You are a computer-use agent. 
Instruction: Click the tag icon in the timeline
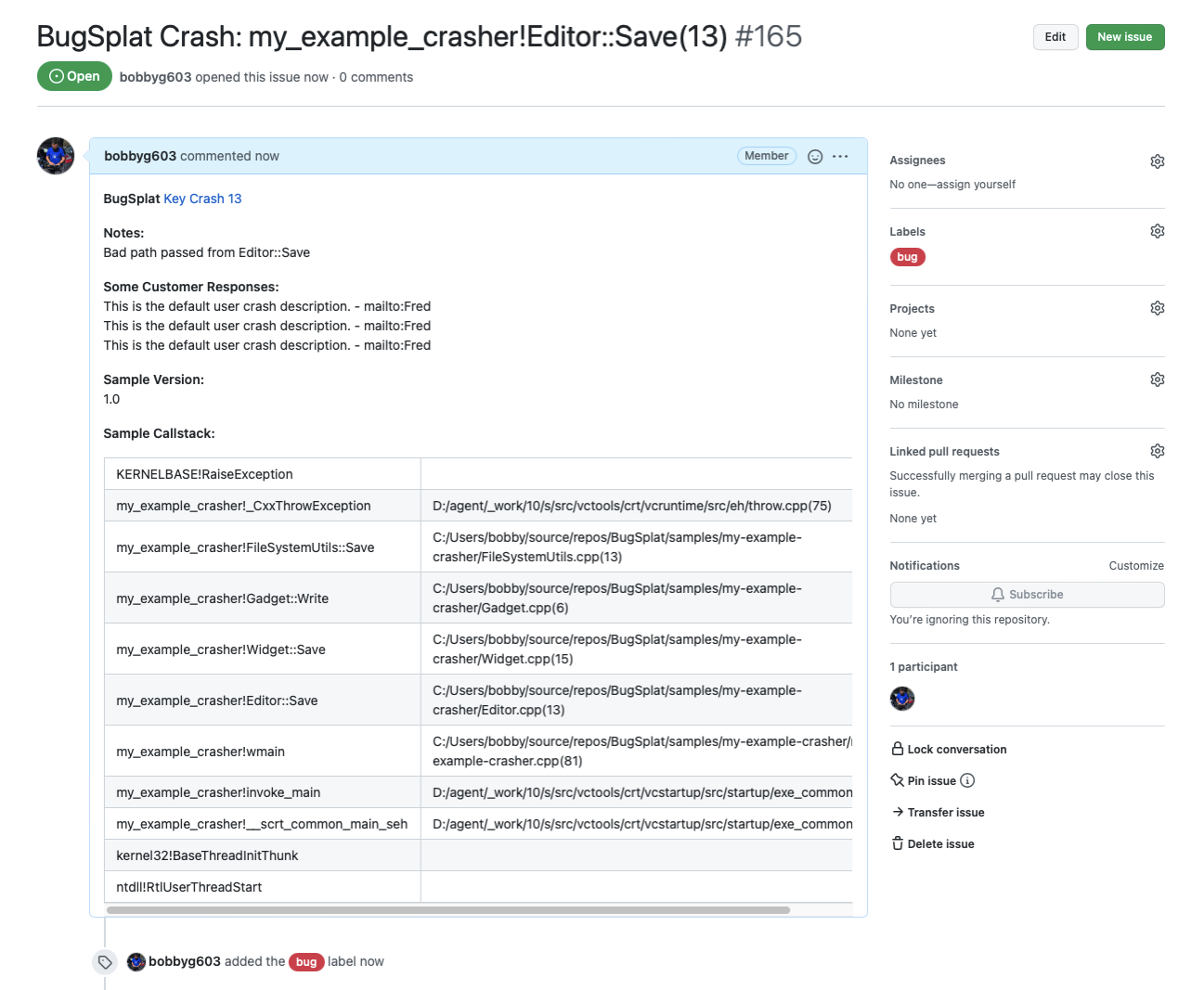point(105,962)
